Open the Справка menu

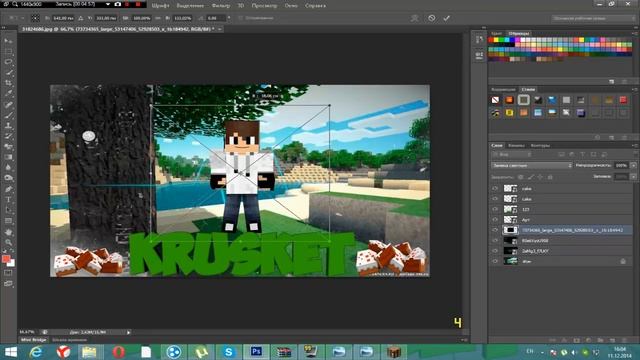click(x=315, y=6)
